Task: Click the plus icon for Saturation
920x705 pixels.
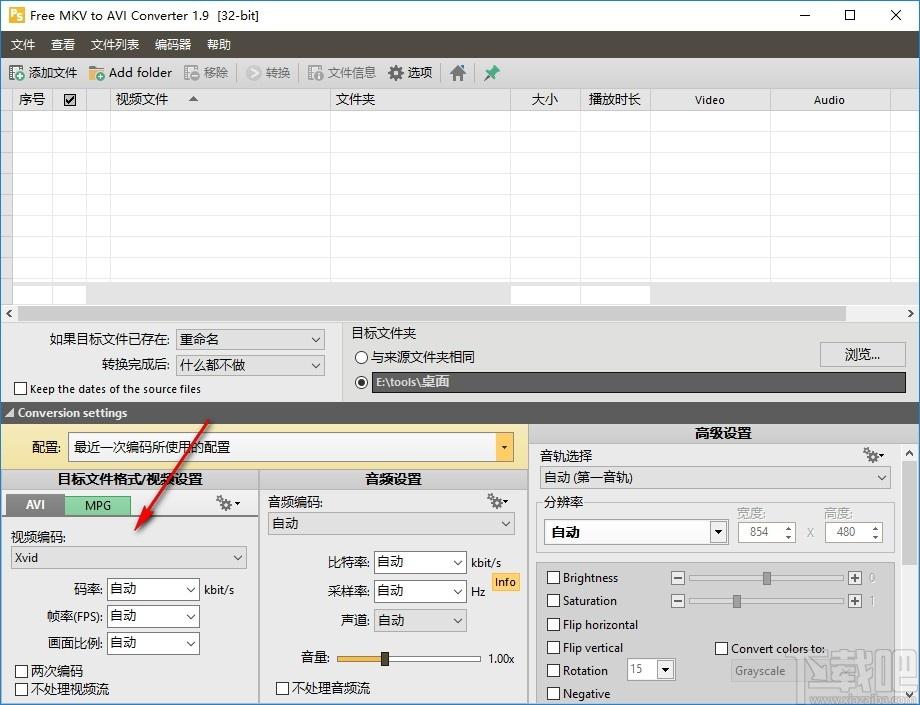Action: click(x=855, y=601)
